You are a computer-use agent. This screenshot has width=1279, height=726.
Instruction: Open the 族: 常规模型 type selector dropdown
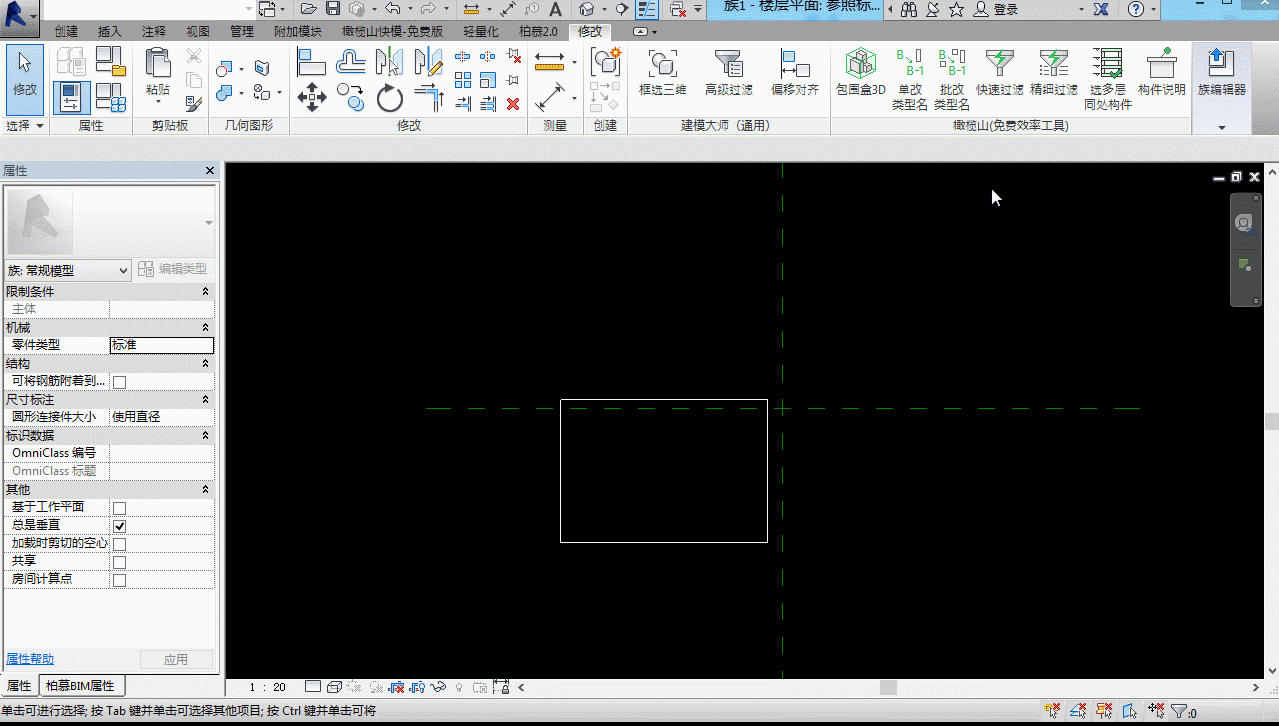(x=68, y=270)
